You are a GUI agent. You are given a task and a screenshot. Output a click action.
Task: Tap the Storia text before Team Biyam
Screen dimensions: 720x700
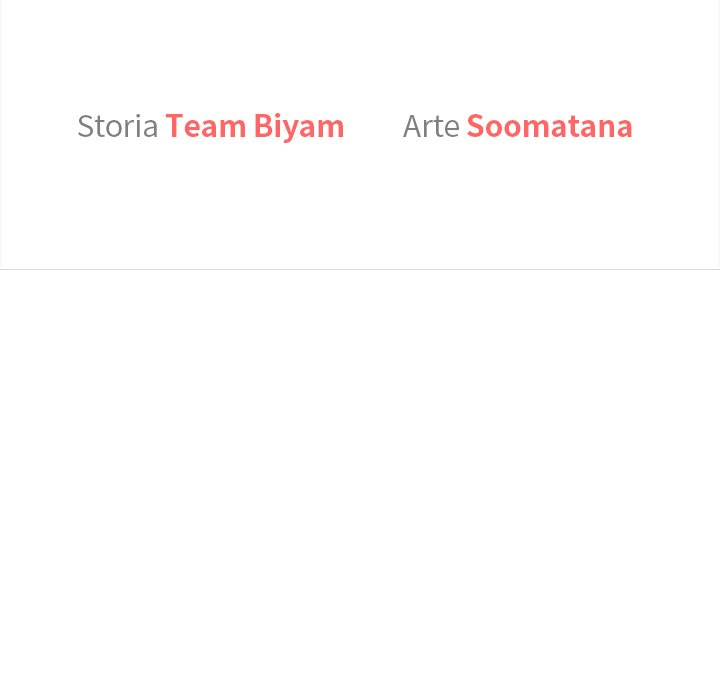point(117,126)
